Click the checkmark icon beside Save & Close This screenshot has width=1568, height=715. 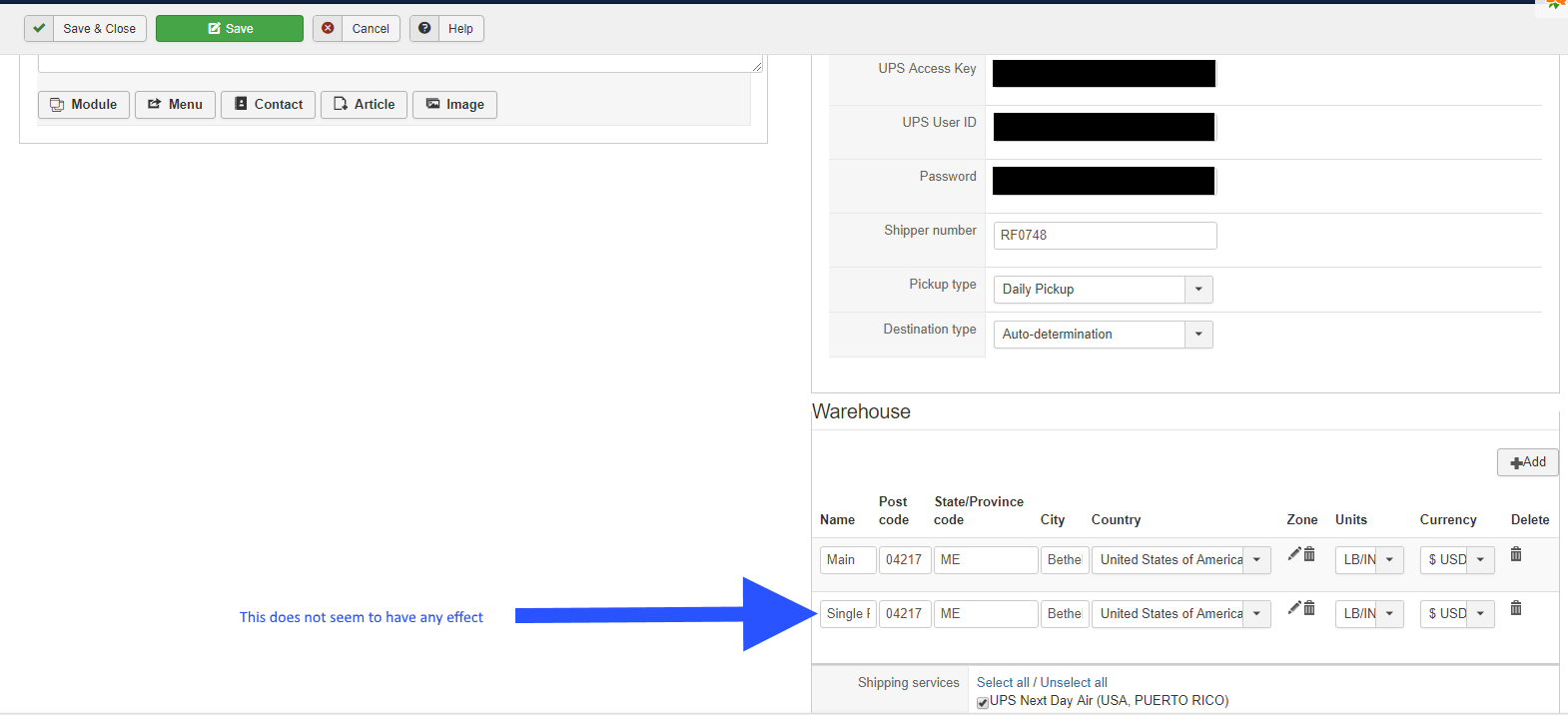pyautogui.click(x=39, y=29)
